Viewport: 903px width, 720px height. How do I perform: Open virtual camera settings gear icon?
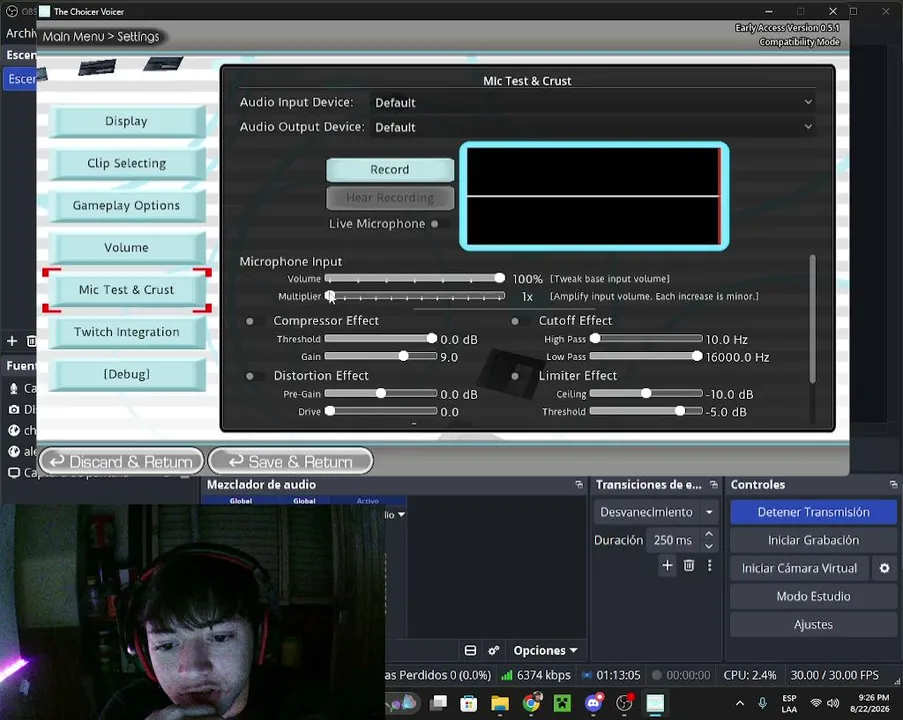[x=885, y=569]
